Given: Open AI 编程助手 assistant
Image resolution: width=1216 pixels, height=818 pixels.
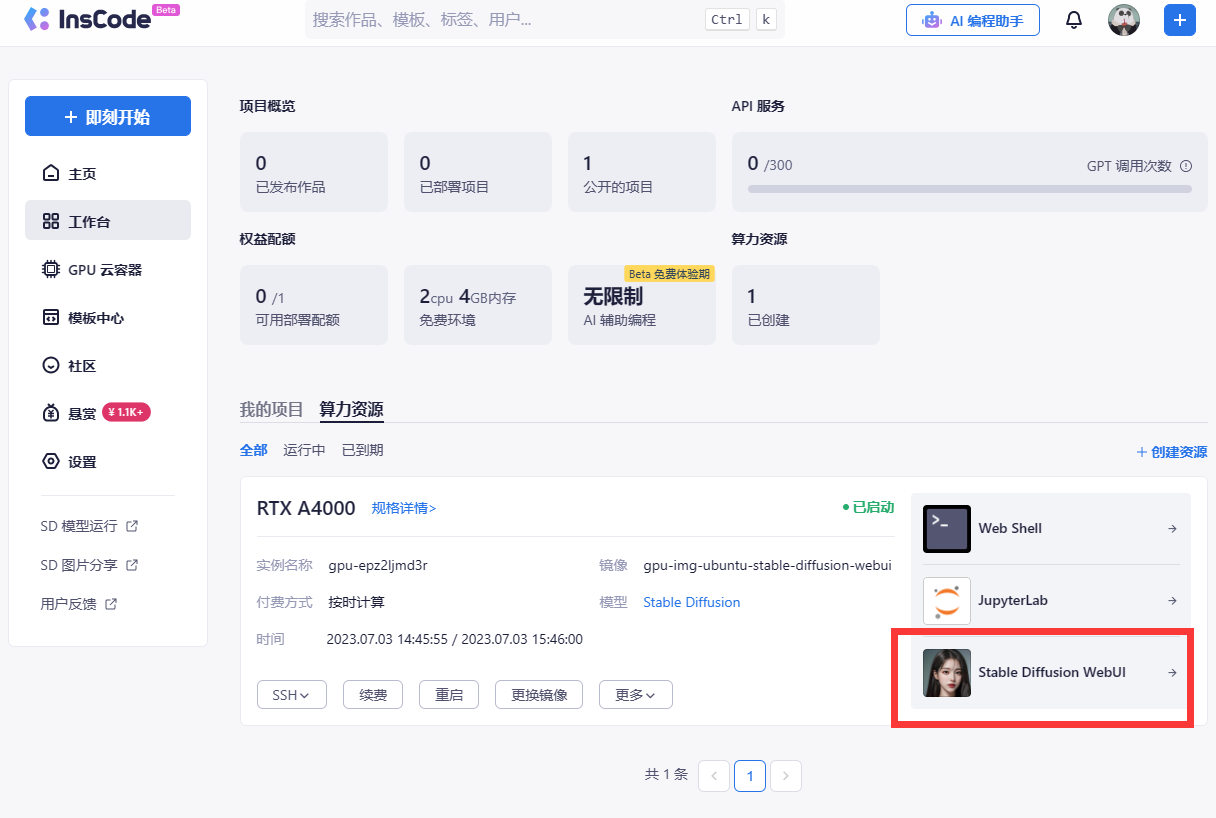Looking at the screenshot, I should pos(973,20).
